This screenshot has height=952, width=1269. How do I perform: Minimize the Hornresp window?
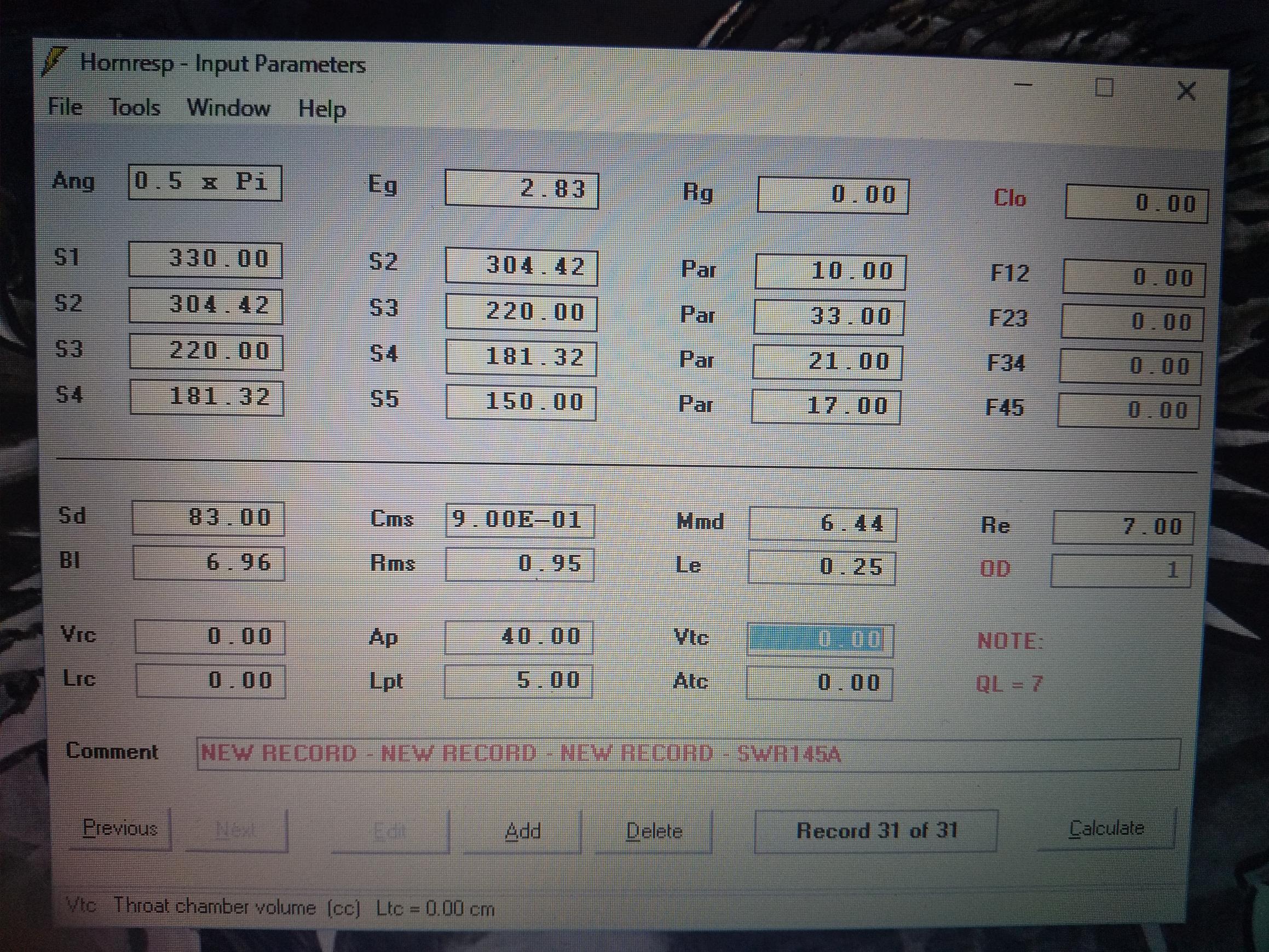(x=1022, y=84)
